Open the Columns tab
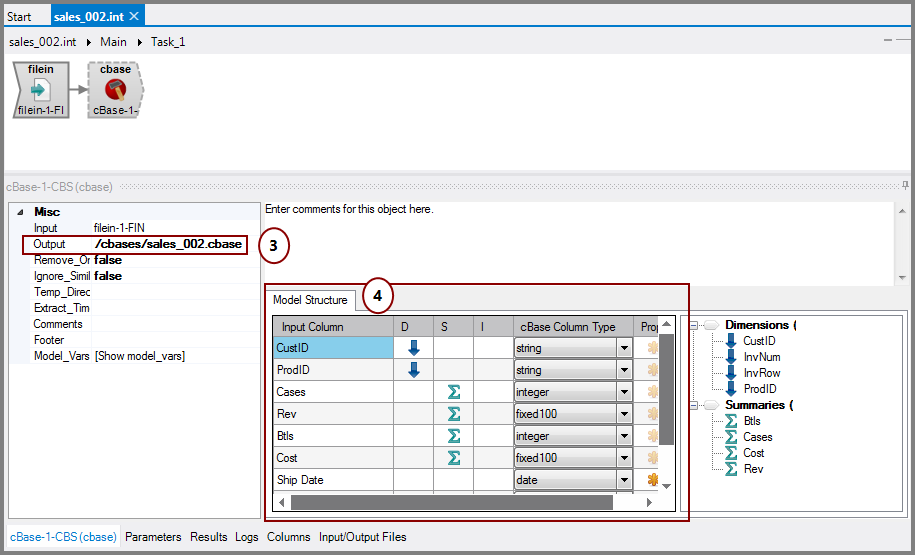The image size is (915, 555). [x=288, y=537]
